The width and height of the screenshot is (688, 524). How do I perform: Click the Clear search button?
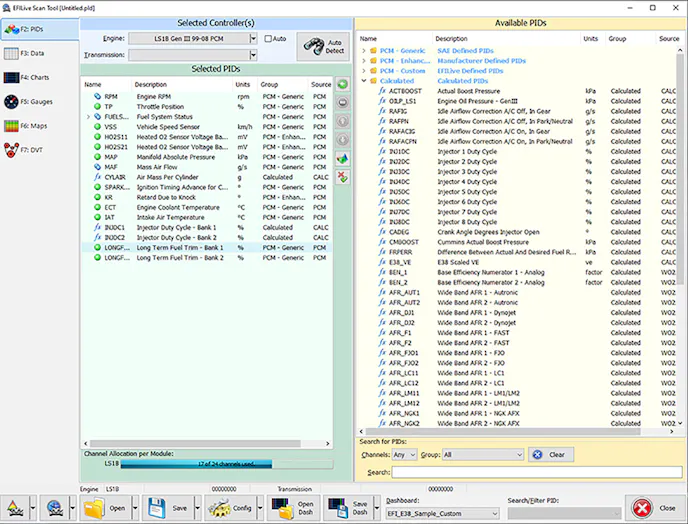coord(552,454)
